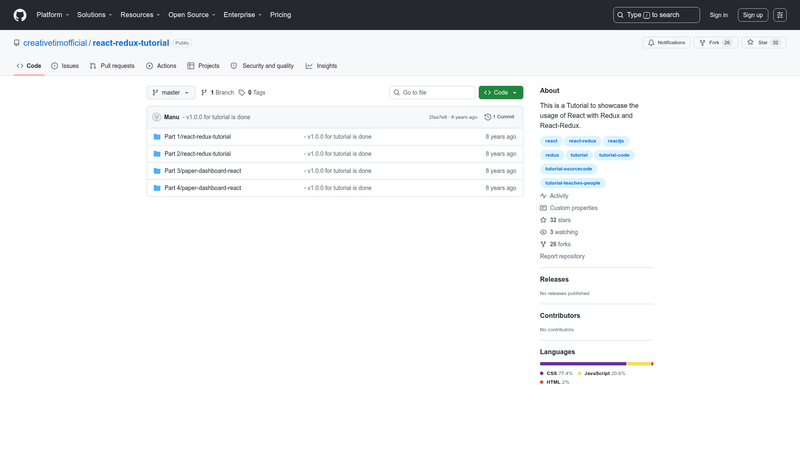
Task: Open the Pricing page
Action: click(x=281, y=15)
